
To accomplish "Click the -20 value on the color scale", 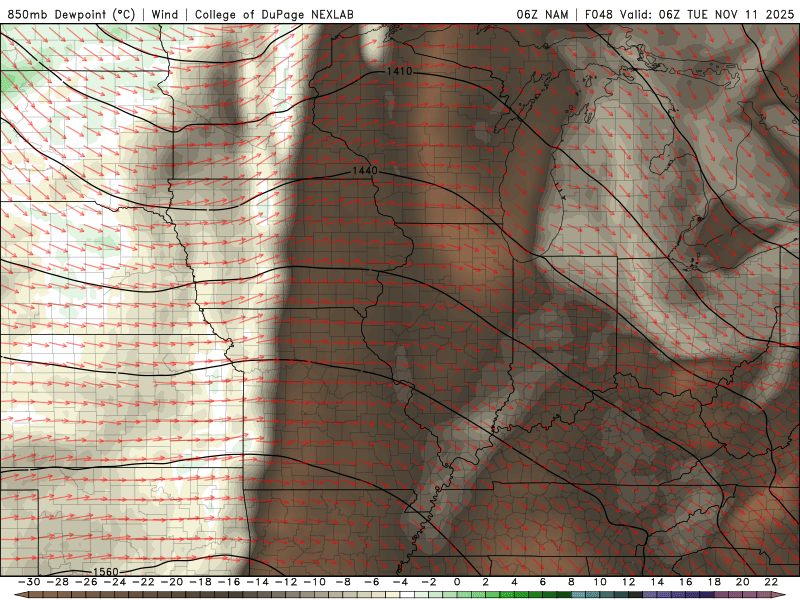I will (171, 582).
